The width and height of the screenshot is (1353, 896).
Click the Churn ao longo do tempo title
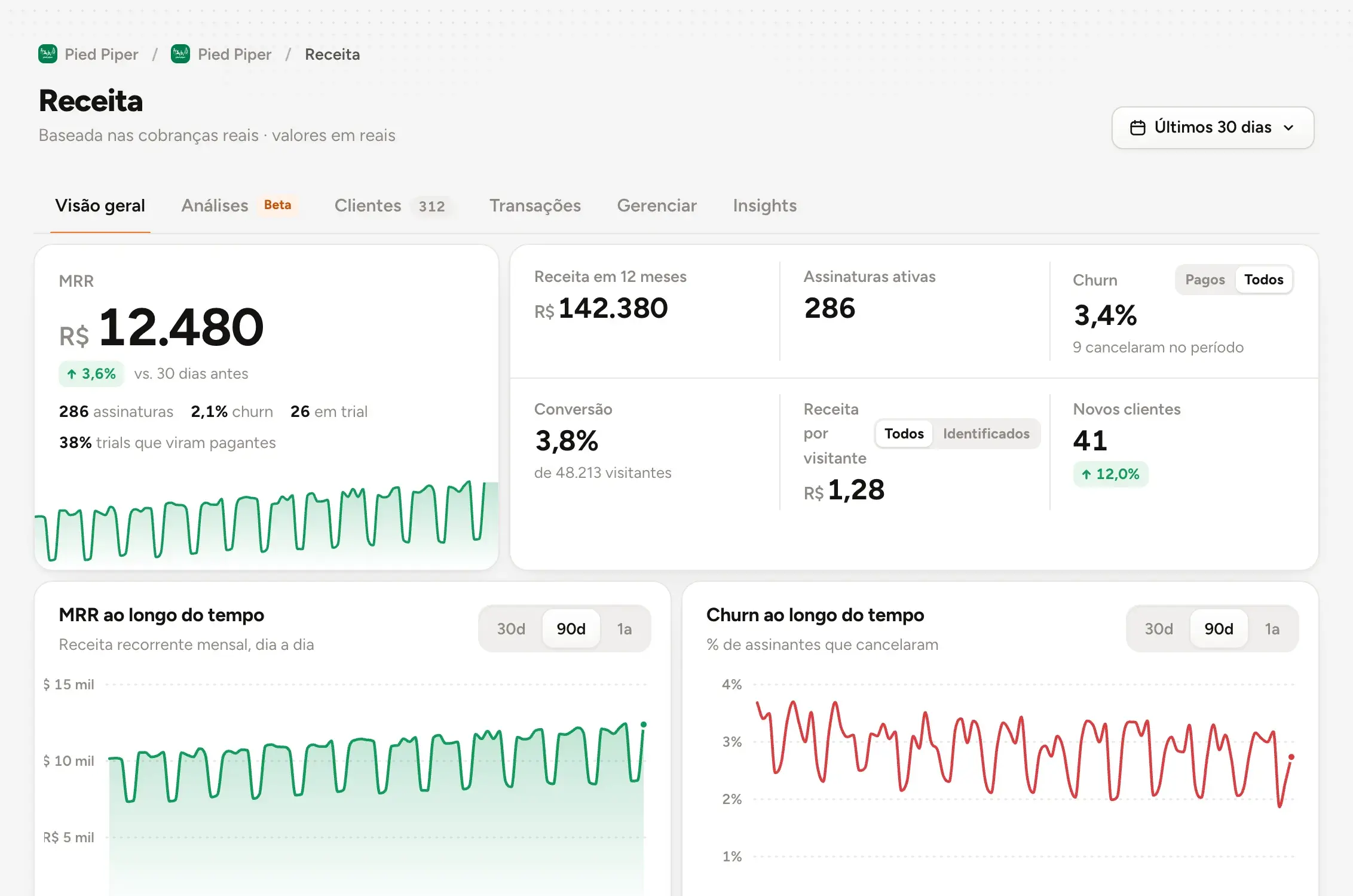tap(815, 615)
